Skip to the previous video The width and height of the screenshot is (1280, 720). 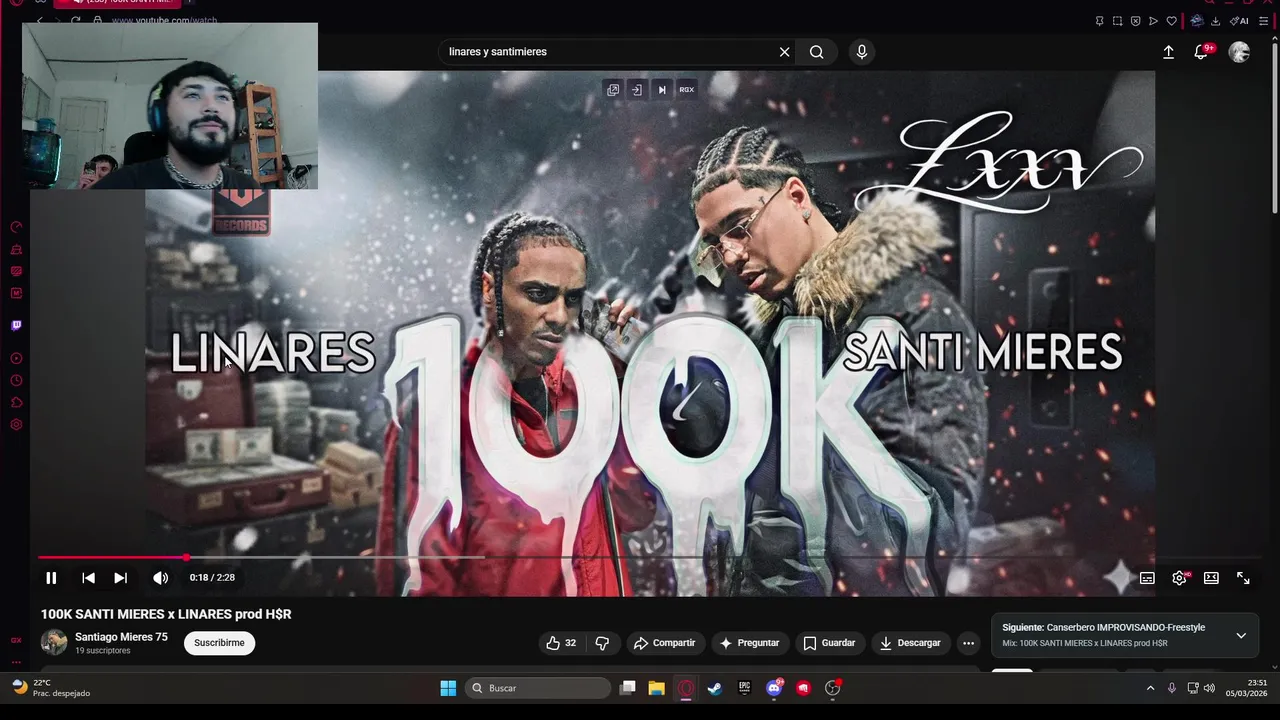coord(88,578)
